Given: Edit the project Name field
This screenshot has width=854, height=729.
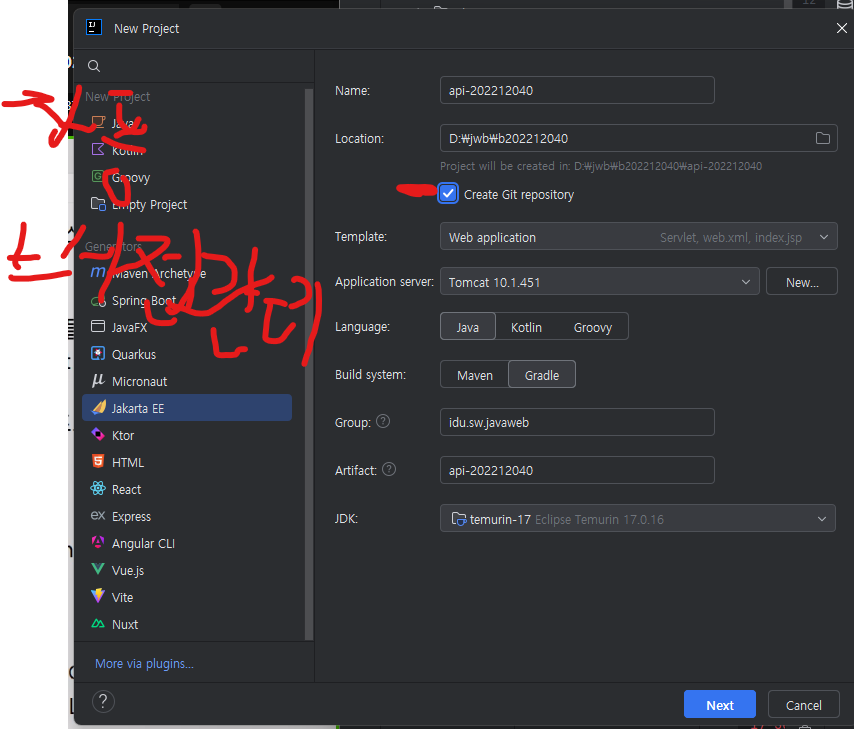Looking at the screenshot, I should tap(577, 90).
